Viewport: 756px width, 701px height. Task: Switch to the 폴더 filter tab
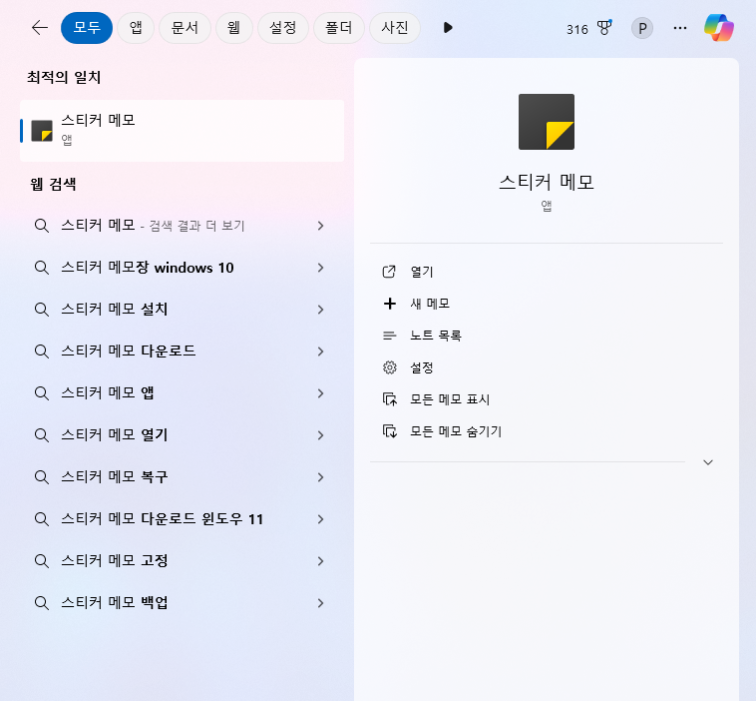(338, 28)
